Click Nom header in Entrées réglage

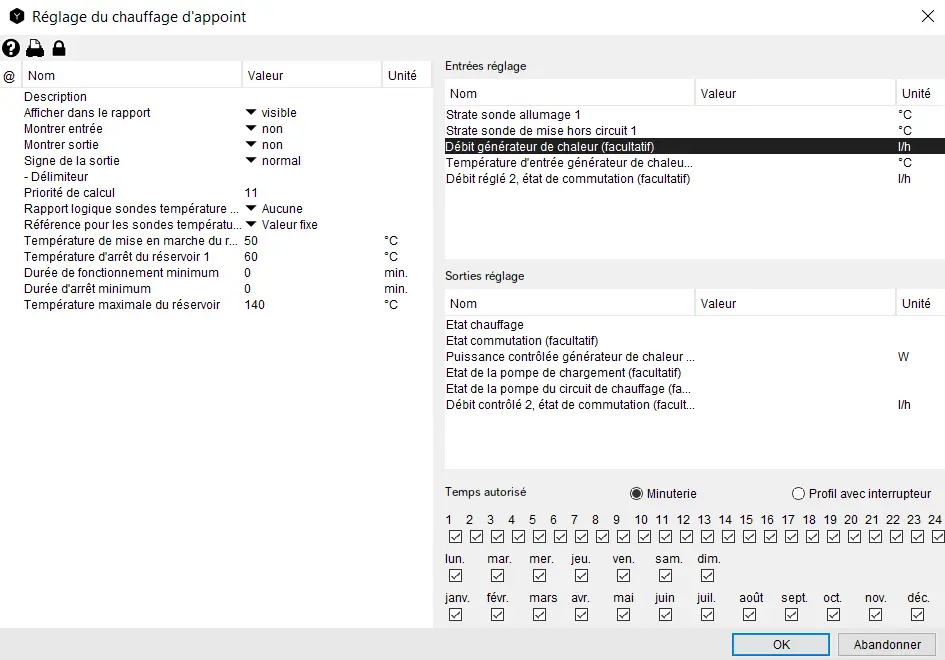(x=569, y=94)
